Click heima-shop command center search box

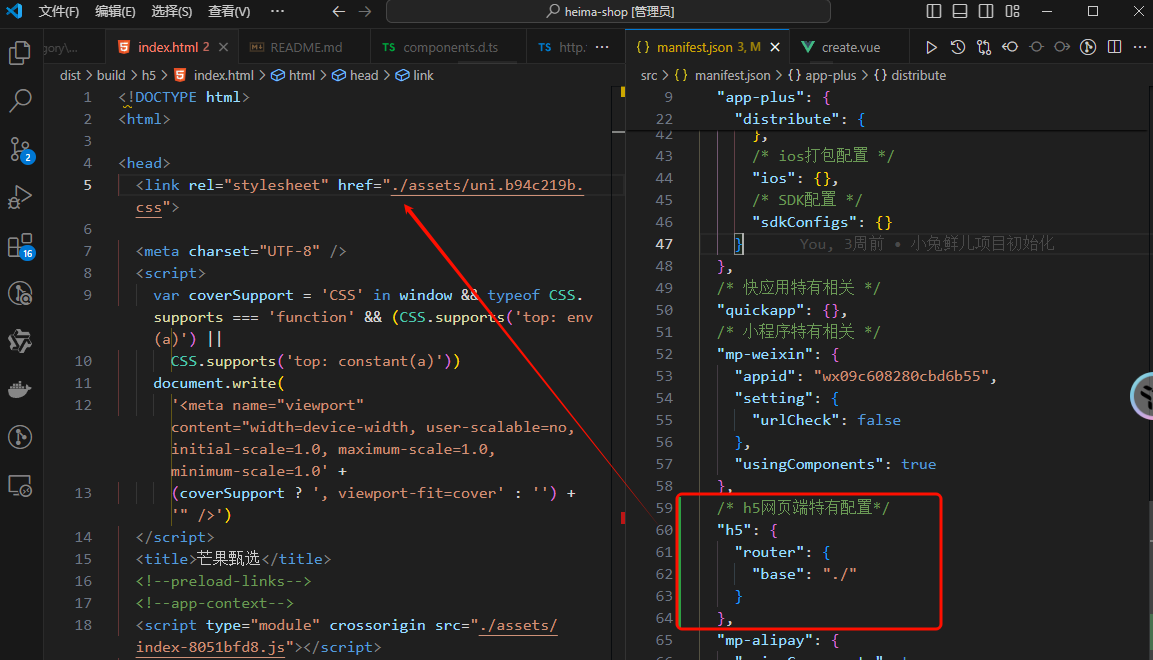608,11
